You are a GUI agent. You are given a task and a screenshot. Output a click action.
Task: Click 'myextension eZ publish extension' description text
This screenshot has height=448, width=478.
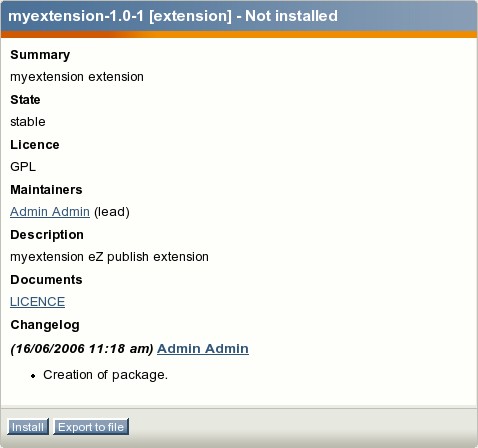pos(109,257)
